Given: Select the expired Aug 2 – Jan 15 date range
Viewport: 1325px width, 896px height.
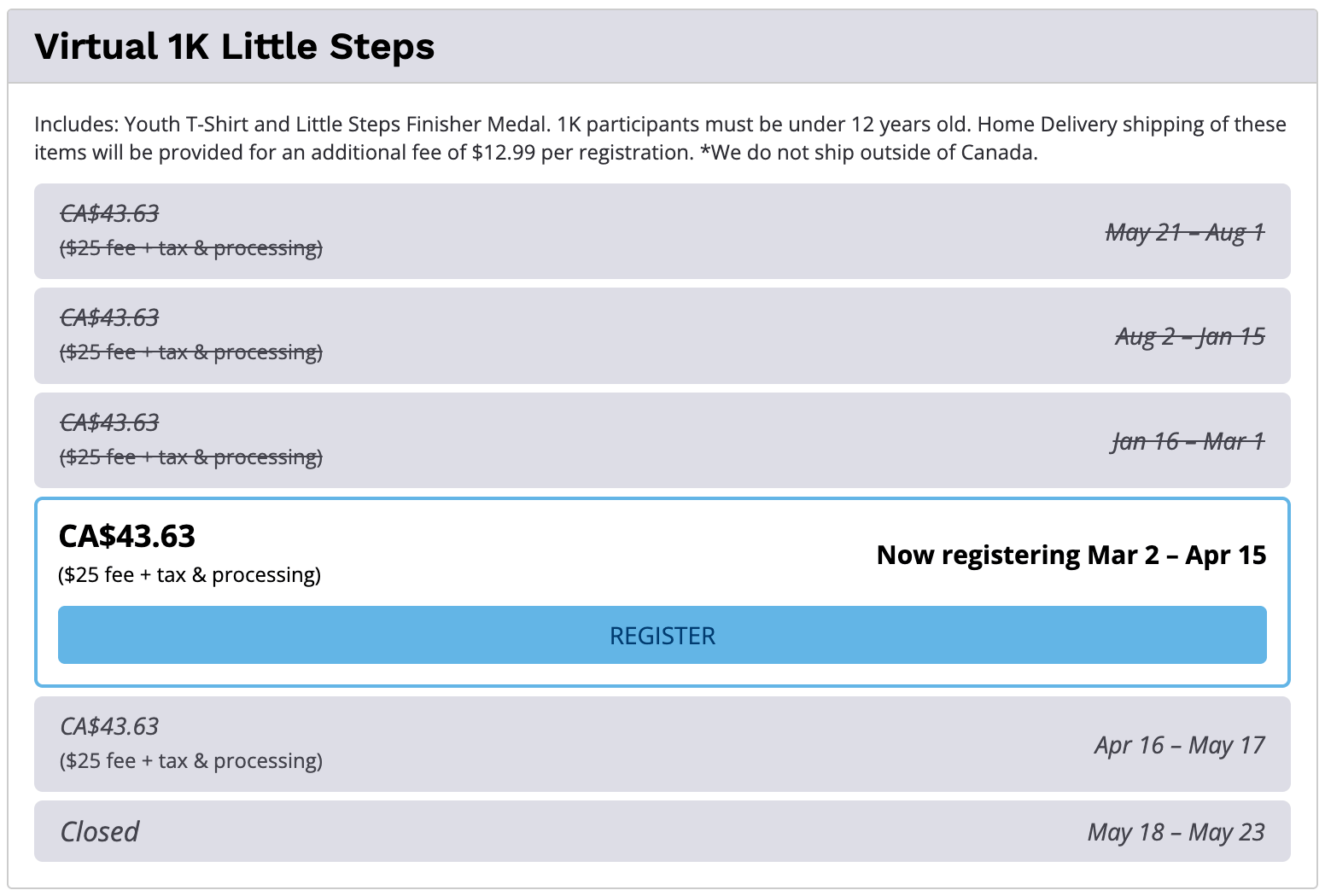Looking at the screenshot, I should (x=1189, y=336).
